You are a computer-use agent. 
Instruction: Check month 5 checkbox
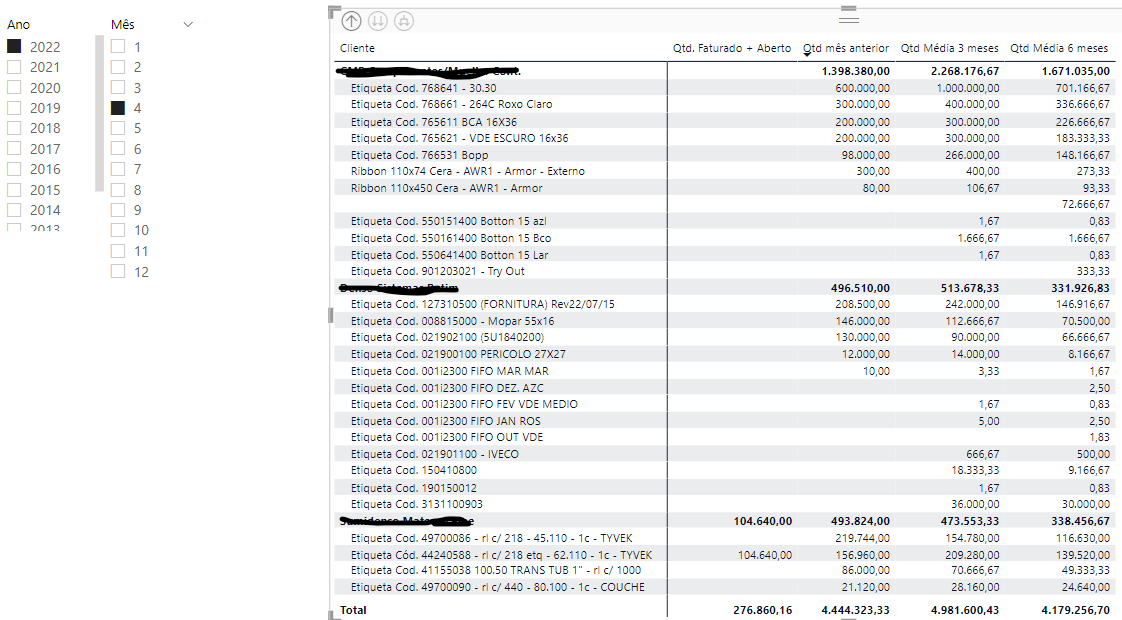[x=118, y=127]
